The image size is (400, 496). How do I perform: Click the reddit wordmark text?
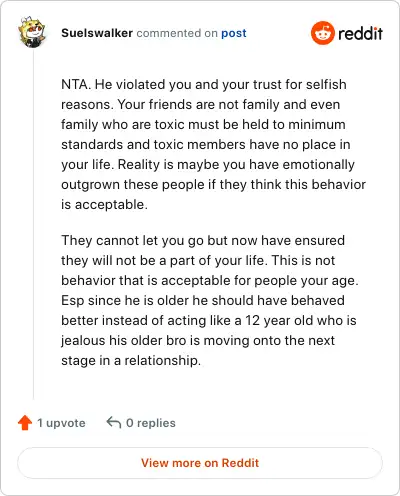click(360, 33)
